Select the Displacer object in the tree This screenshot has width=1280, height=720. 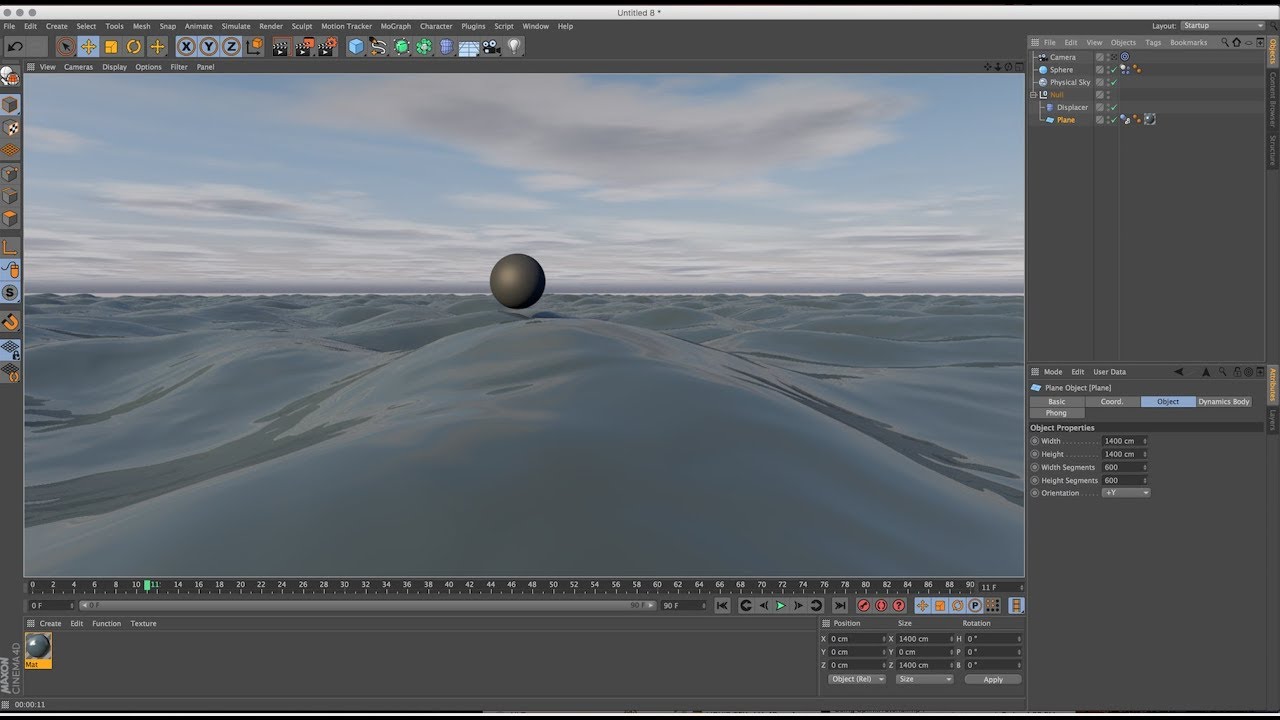1072,107
